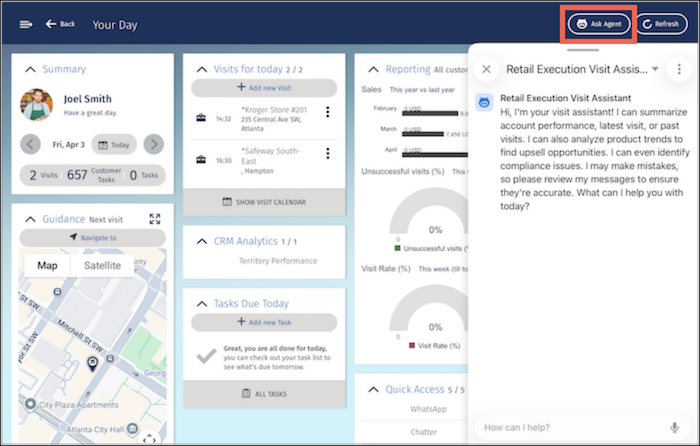The image size is (700, 446).
Task: Show visit calendar
Action: point(264,202)
